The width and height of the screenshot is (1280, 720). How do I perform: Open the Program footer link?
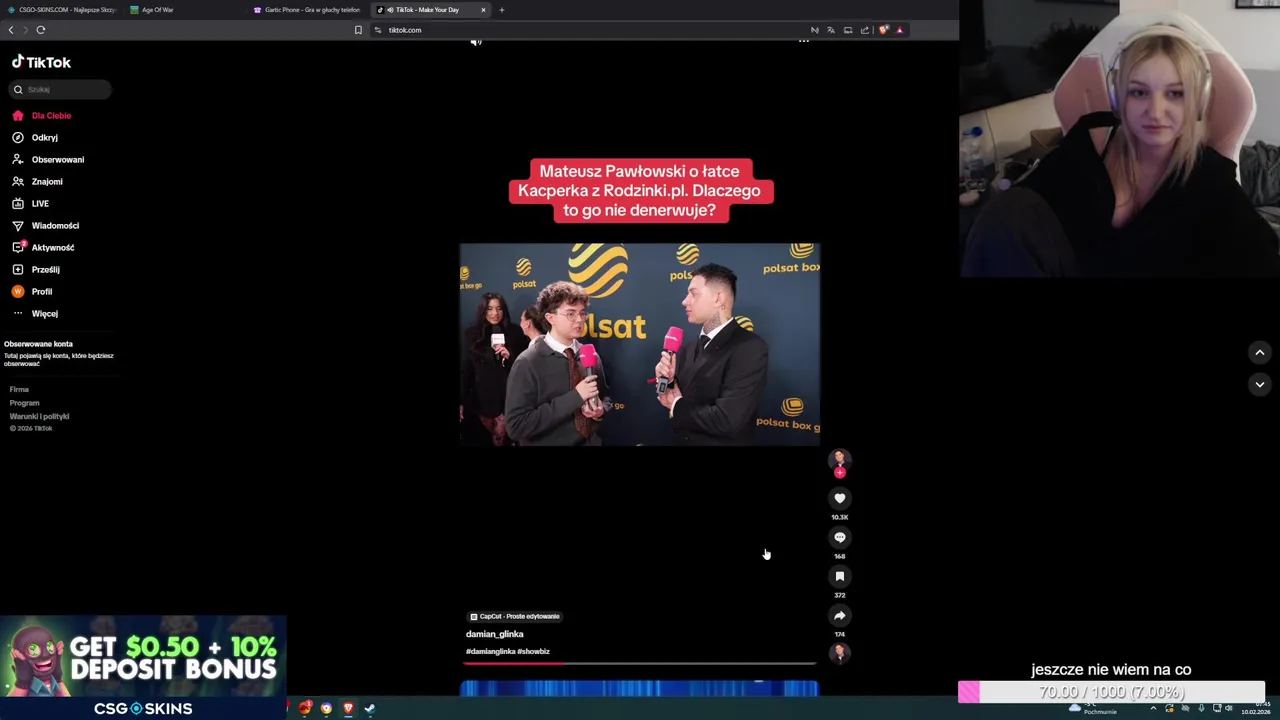(24, 403)
